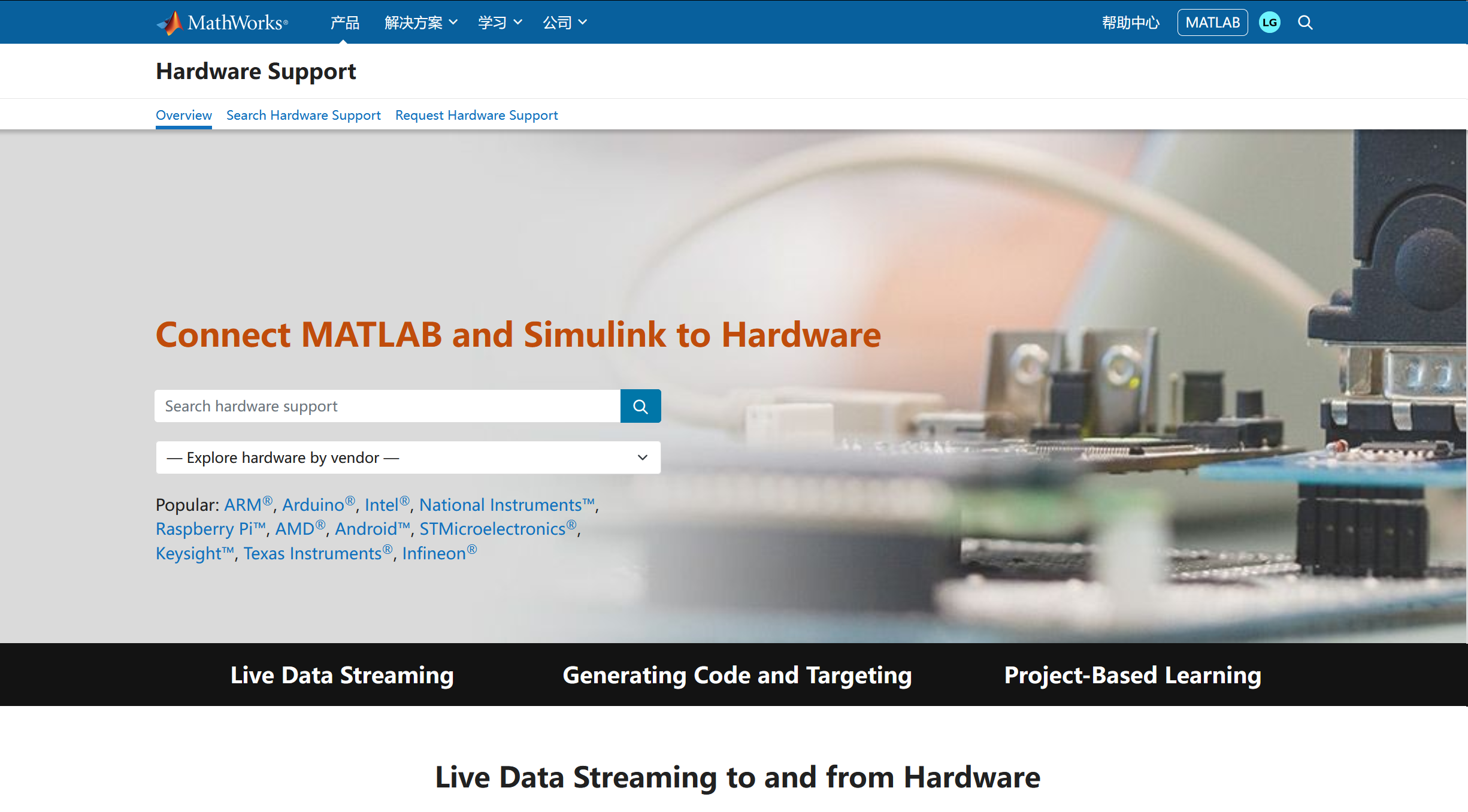Focus the Search hardware support field

coord(387,407)
